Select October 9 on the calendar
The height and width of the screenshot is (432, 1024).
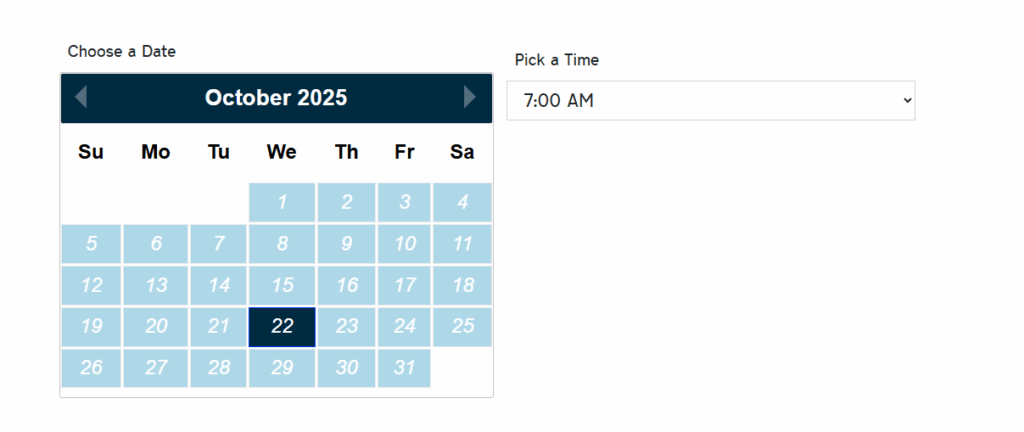click(x=346, y=244)
